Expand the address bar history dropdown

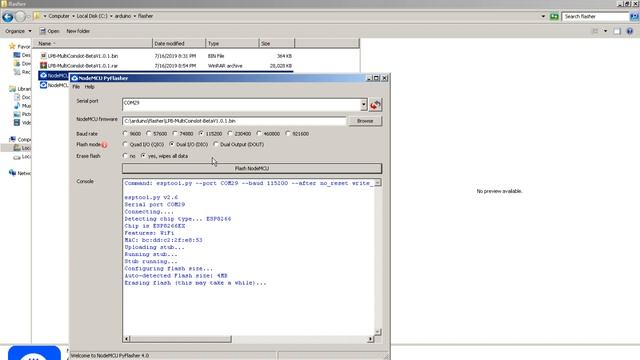coord(543,16)
